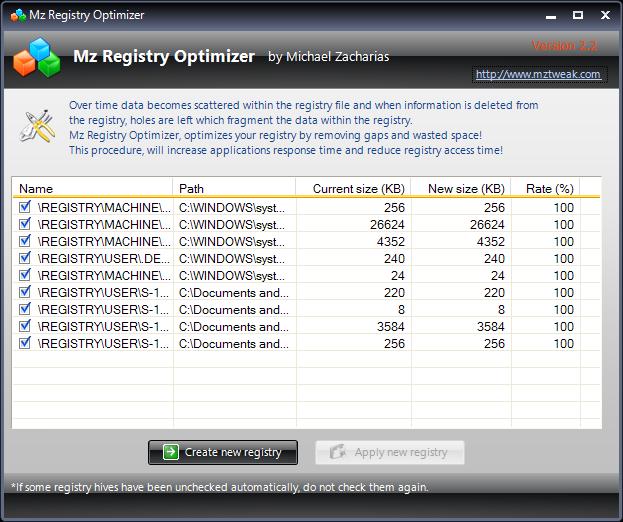This screenshot has height=522, width=623.
Task: Click the Apply new registry button
Action: (390, 452)
